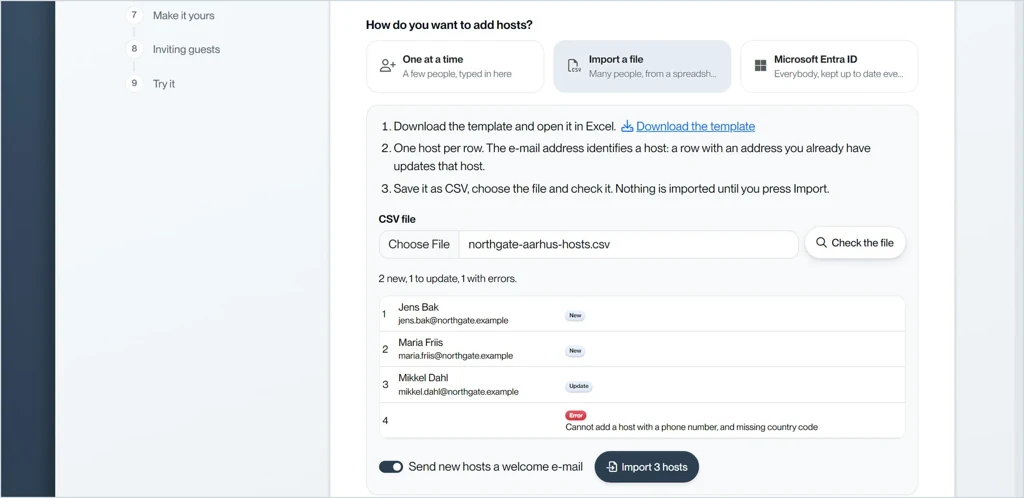Click the Error badge in row 4
This screenshot has width=1024, height=498.
coord(576,415)
